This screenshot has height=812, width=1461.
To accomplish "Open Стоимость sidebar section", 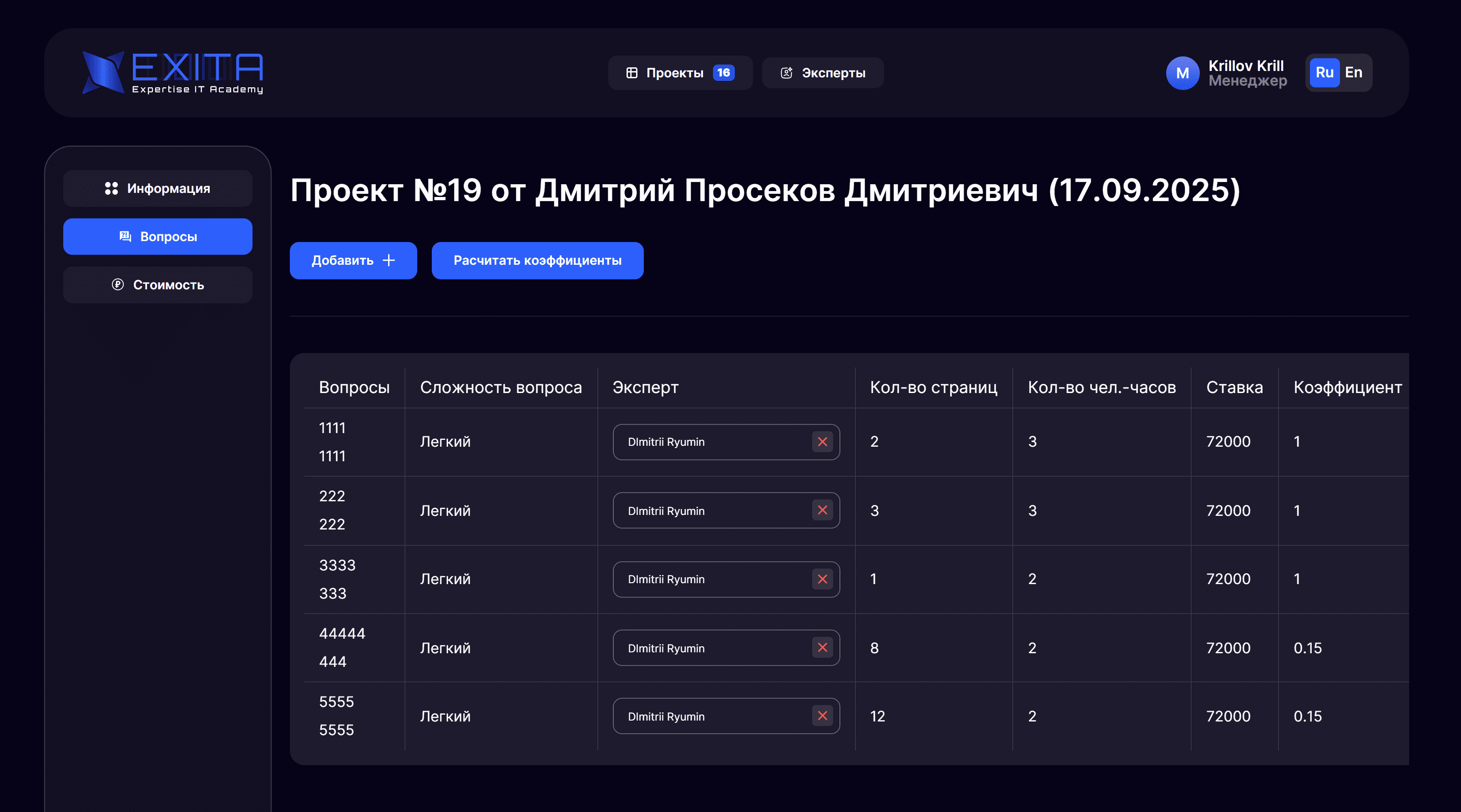I will 158,285.
